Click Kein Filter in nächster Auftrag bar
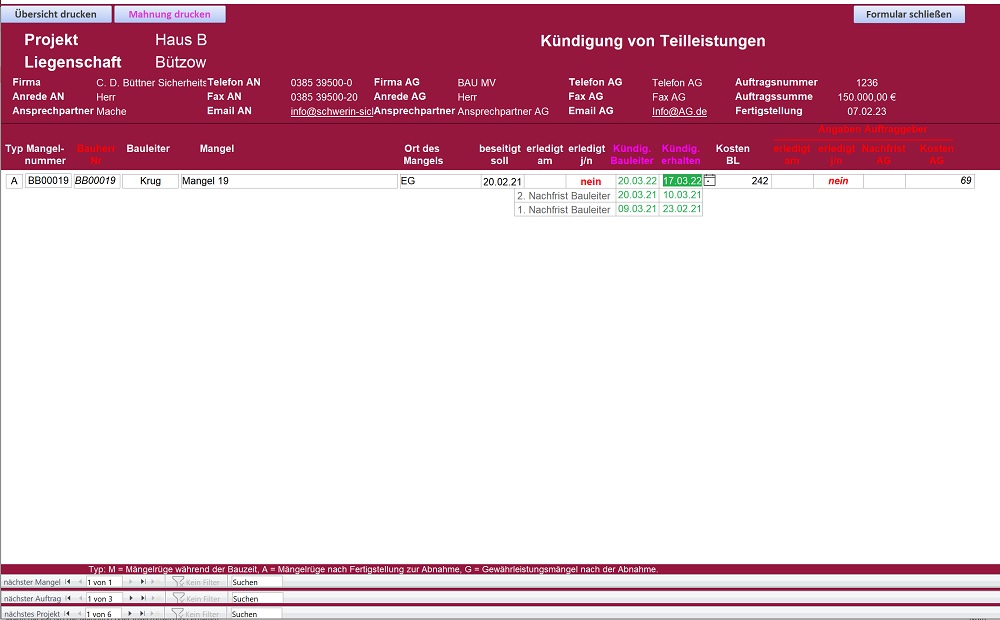The width and height of the screenshot is (1000, 620). click(196, 598)
